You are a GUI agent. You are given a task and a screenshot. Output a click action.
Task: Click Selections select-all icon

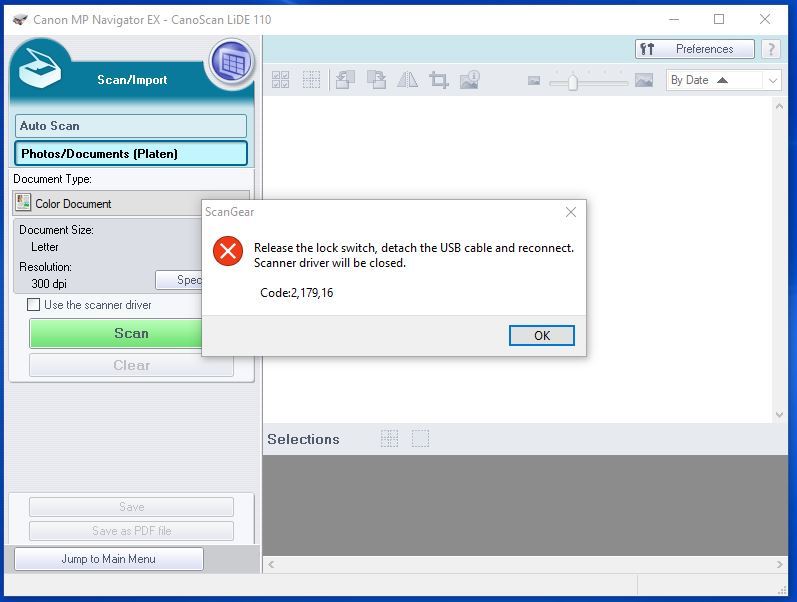(389, 438)
